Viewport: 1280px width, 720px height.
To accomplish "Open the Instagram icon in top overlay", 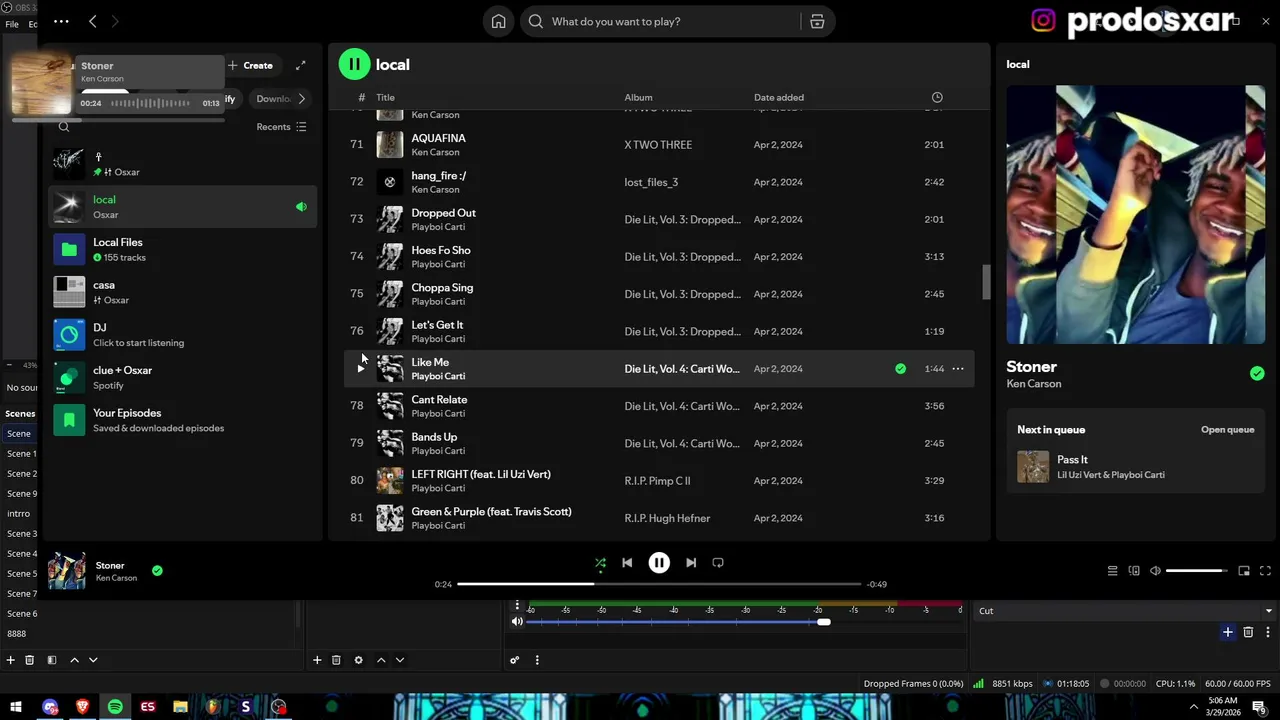I will tap(1043, 21).
